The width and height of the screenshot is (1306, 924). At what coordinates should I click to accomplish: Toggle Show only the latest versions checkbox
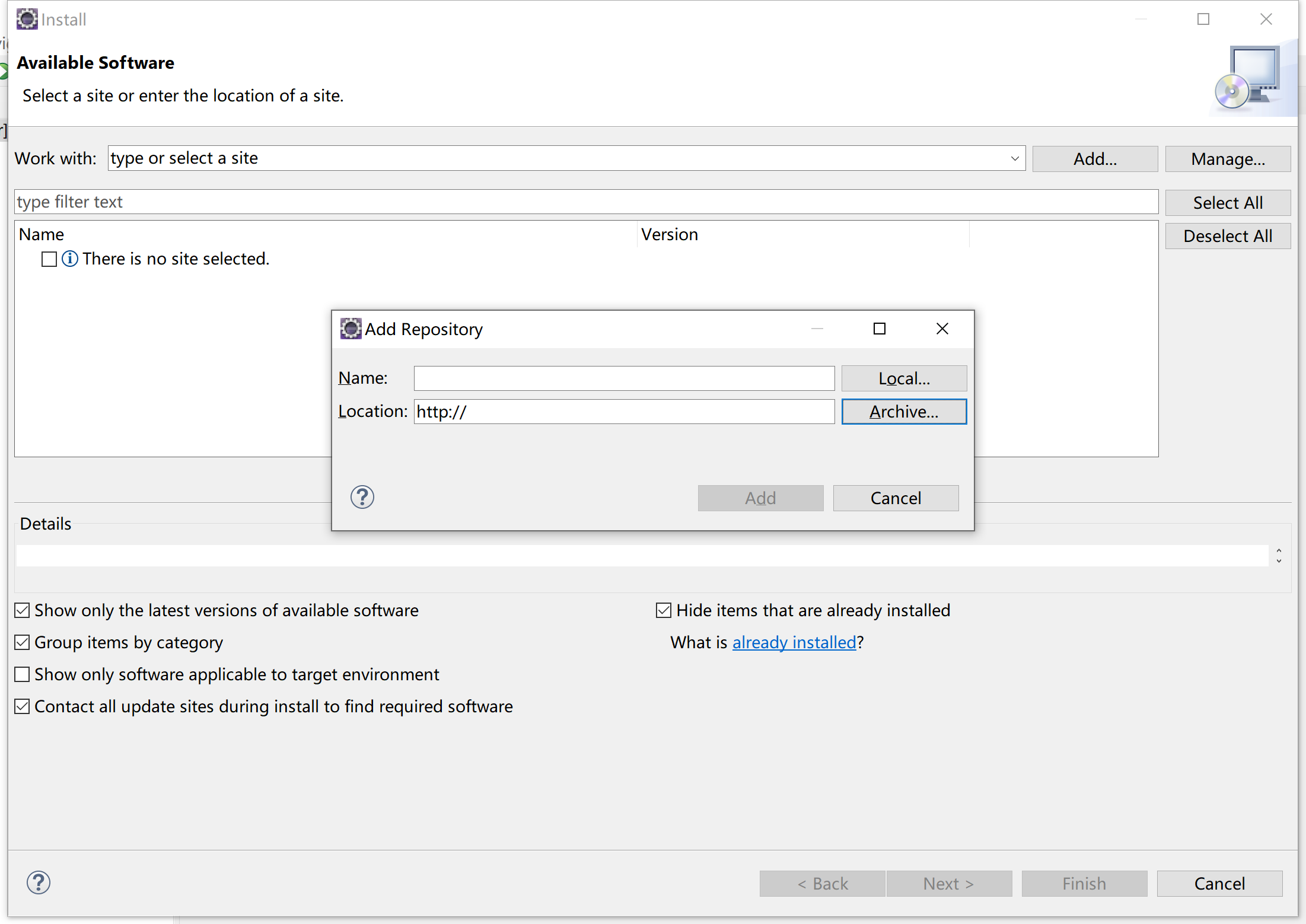pos(23,610)
